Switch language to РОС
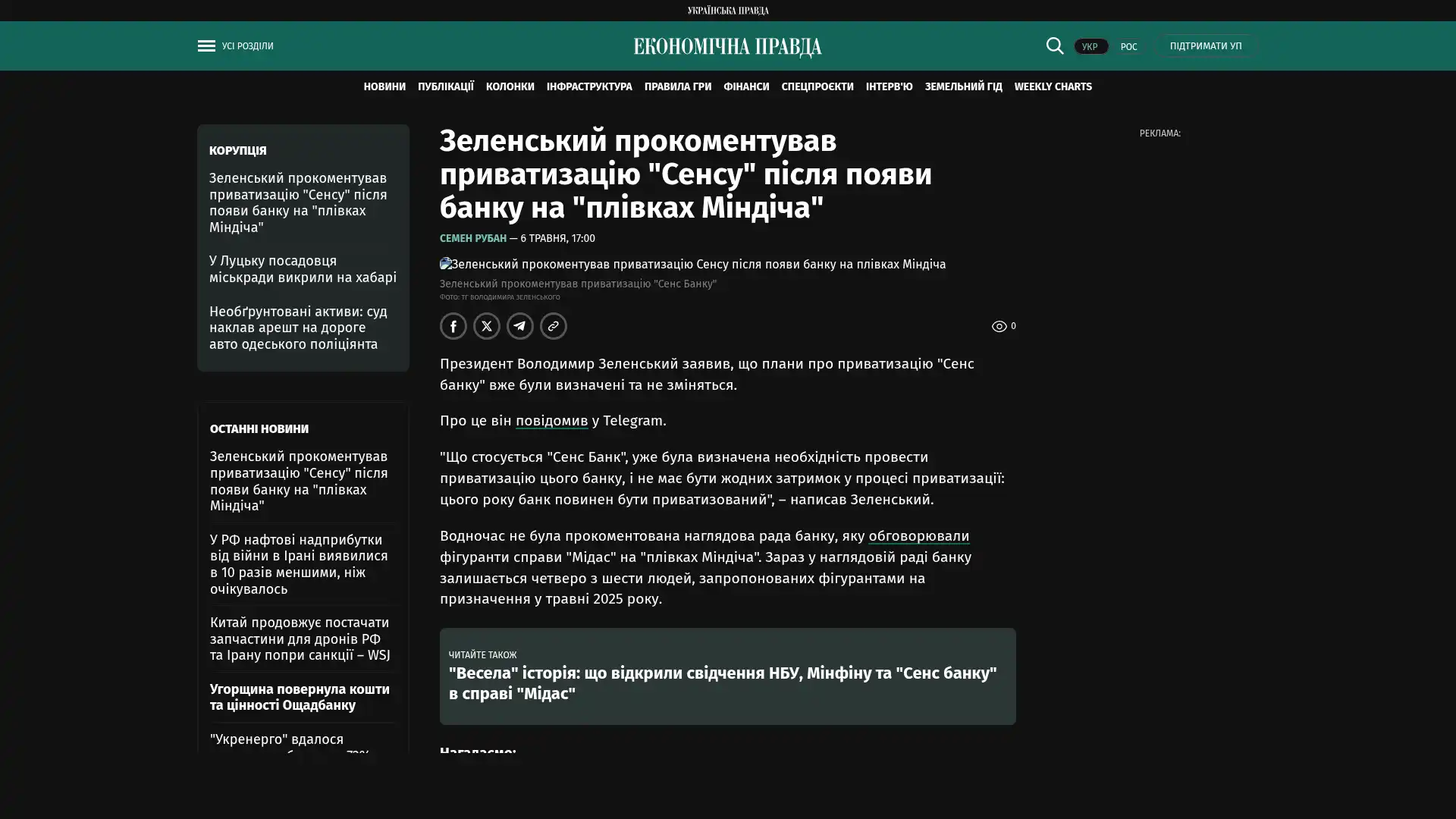This screenshot has height=819, width=1456. coord(1128,46)
